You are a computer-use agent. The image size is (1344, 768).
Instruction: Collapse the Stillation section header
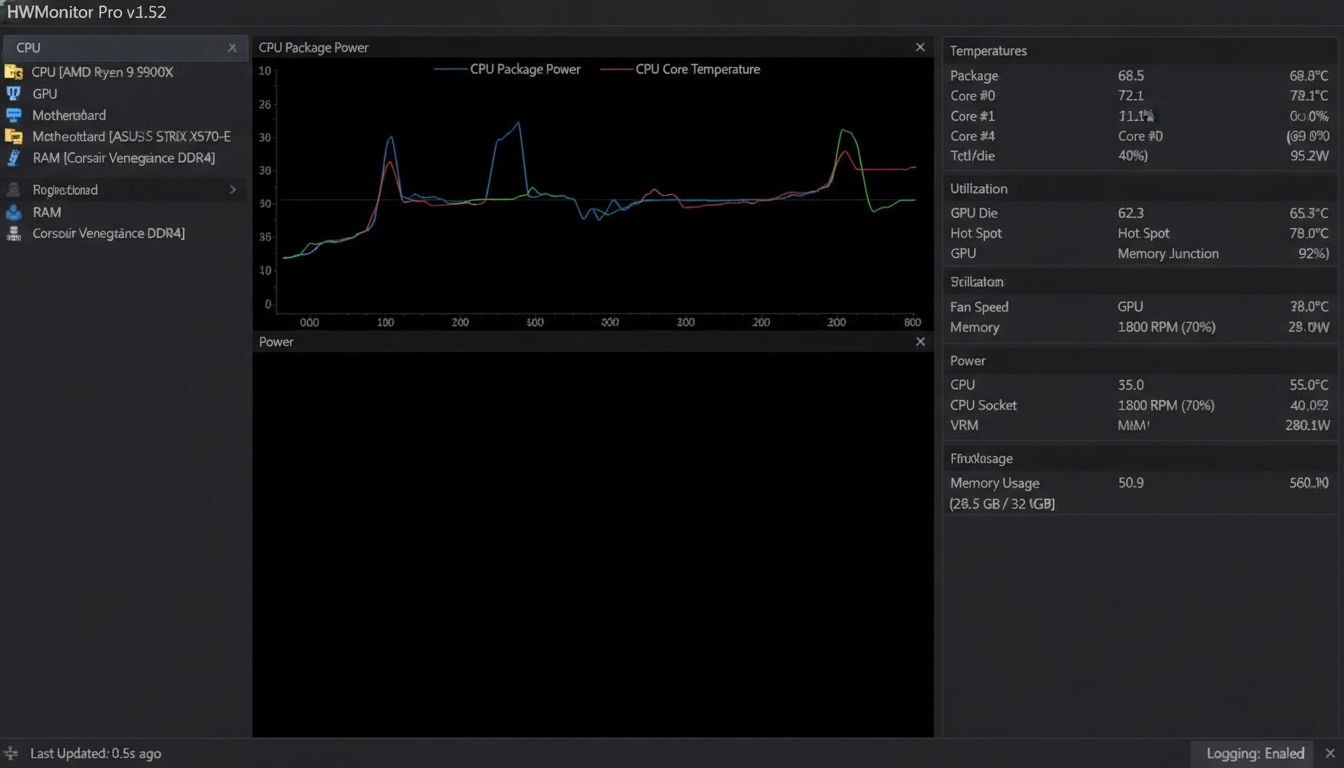(1140, 281)
